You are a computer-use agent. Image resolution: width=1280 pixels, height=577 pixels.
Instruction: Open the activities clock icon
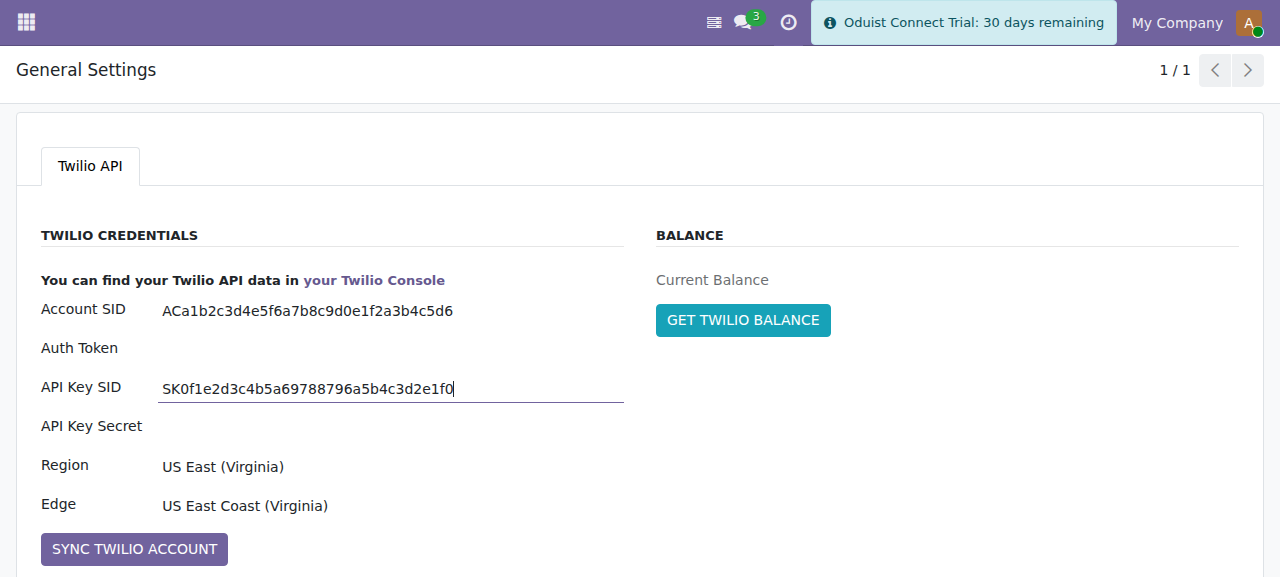point(788,22)
